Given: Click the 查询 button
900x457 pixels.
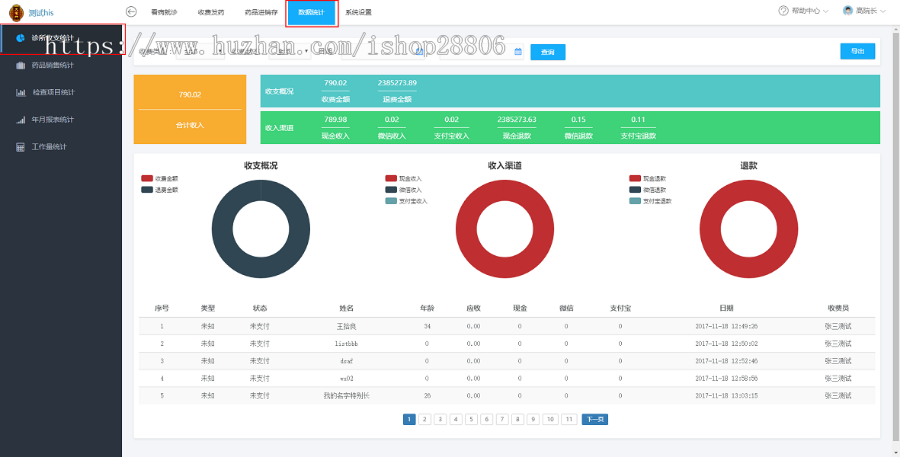Looking at the screenshot, I should (x=548, y=52).
